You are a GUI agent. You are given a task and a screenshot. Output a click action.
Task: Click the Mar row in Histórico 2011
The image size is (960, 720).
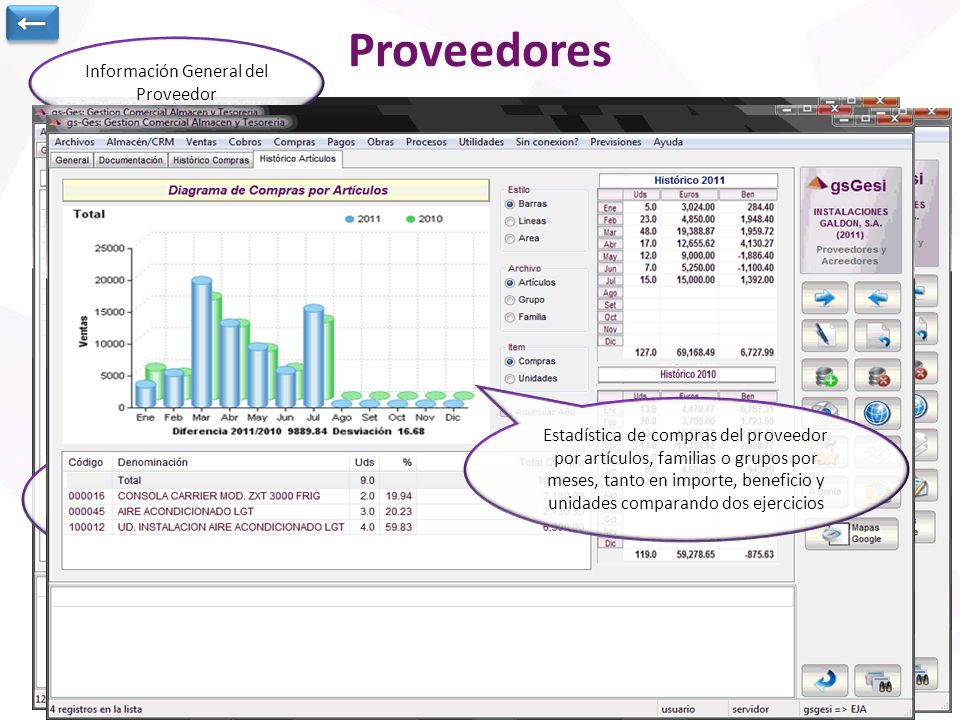[687, 231]
